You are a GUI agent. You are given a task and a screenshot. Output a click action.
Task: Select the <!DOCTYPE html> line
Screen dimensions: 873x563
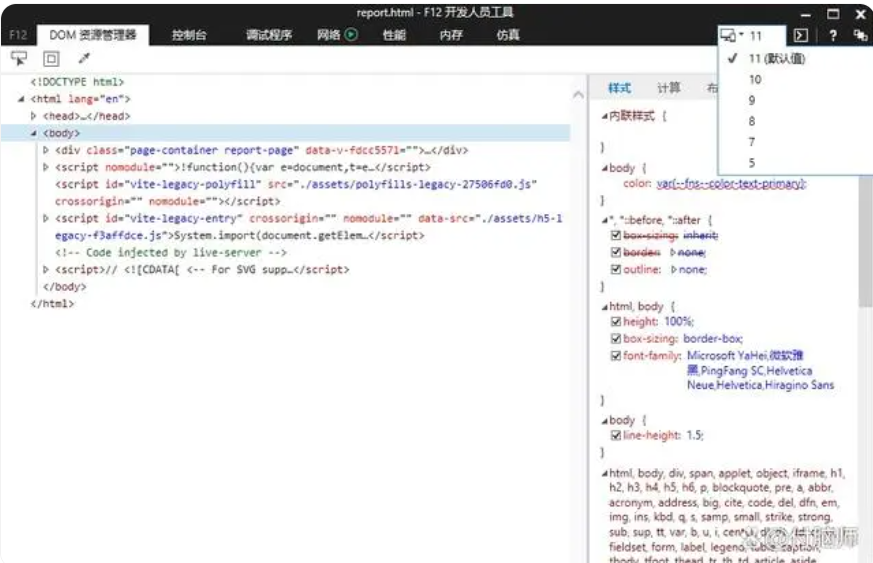click(x=77, y=82)
